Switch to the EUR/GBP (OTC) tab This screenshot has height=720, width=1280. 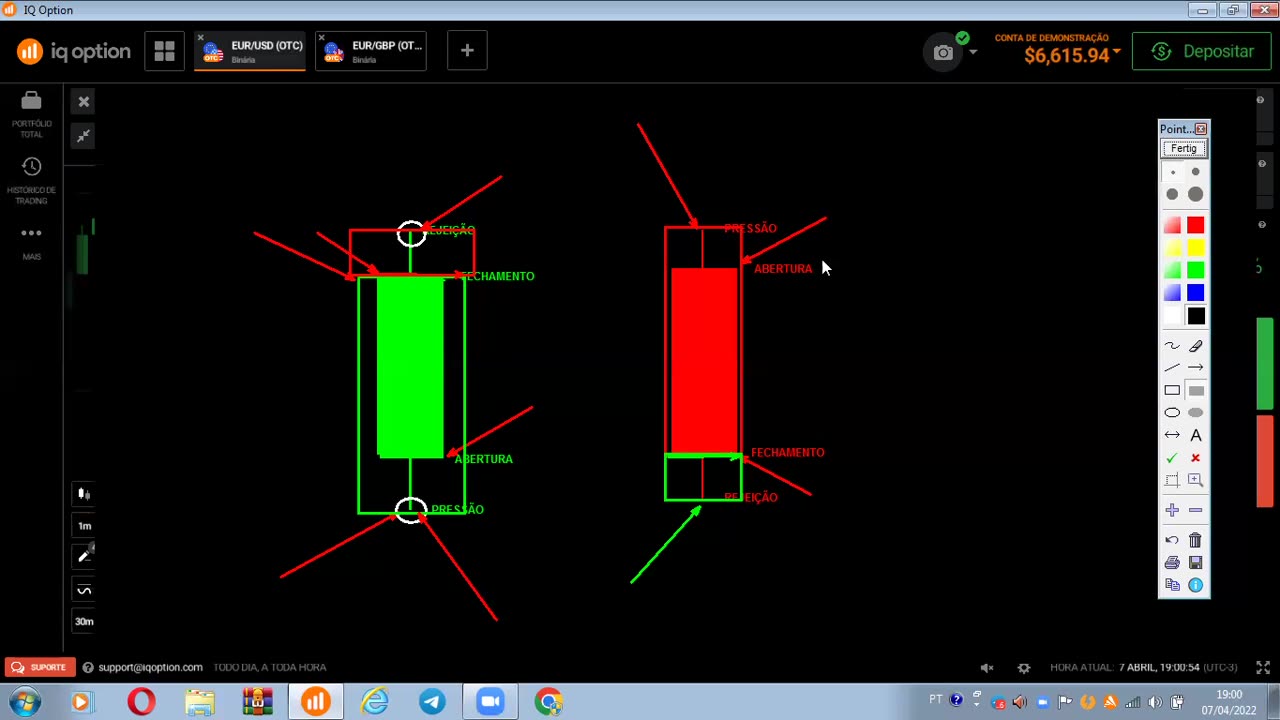[371, 51]
